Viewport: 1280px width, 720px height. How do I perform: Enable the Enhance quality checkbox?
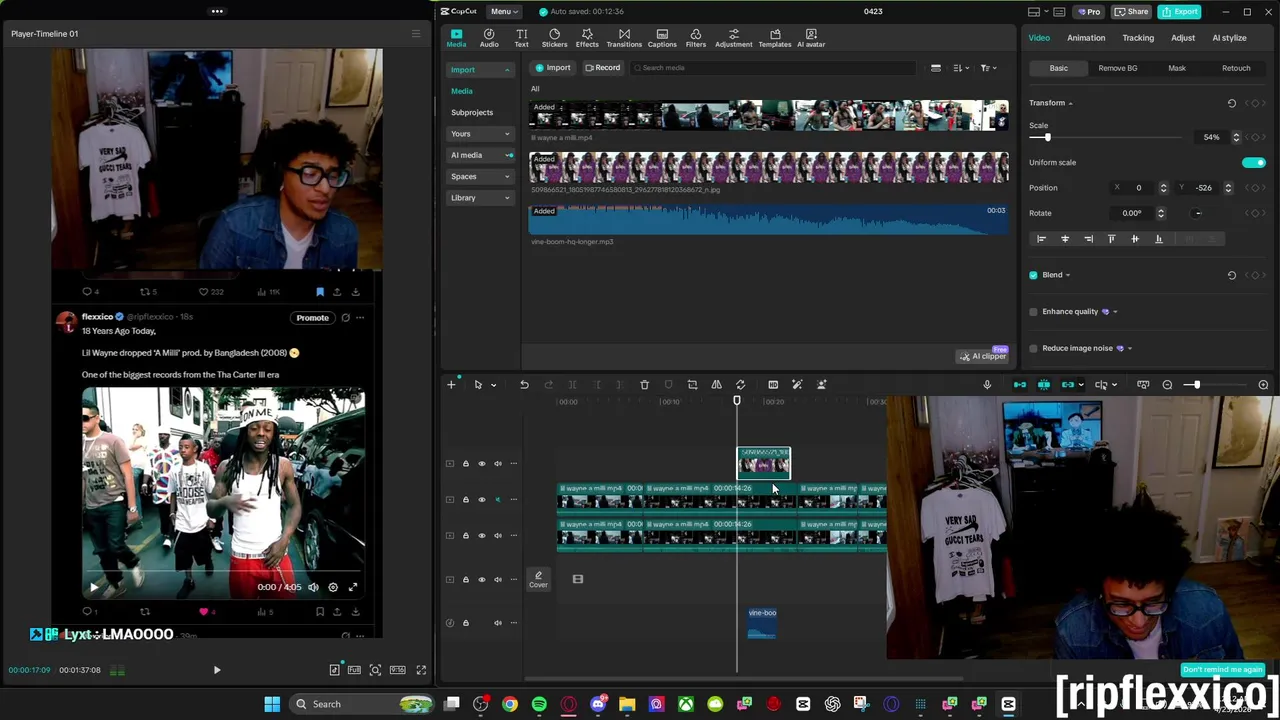pos(1034,312)
